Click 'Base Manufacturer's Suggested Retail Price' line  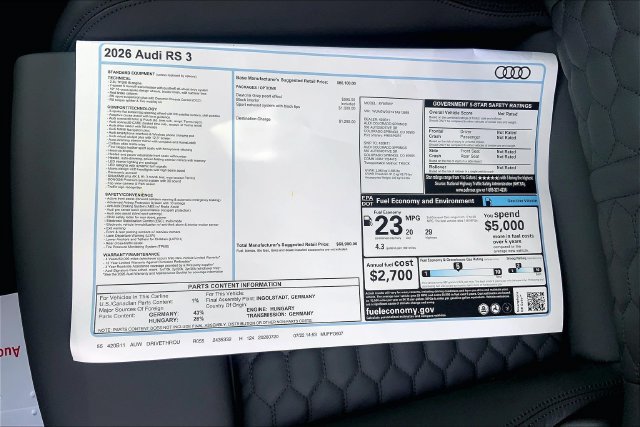click(x=296, y=80)
